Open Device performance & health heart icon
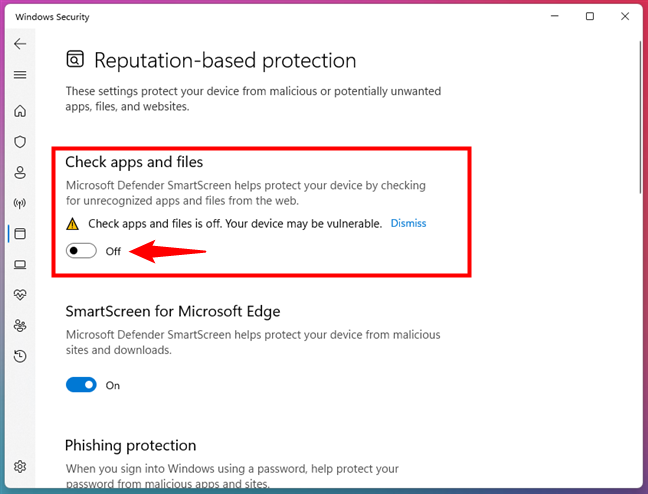The height and width of the screenshot is (494, 648). tap(20, 296)
